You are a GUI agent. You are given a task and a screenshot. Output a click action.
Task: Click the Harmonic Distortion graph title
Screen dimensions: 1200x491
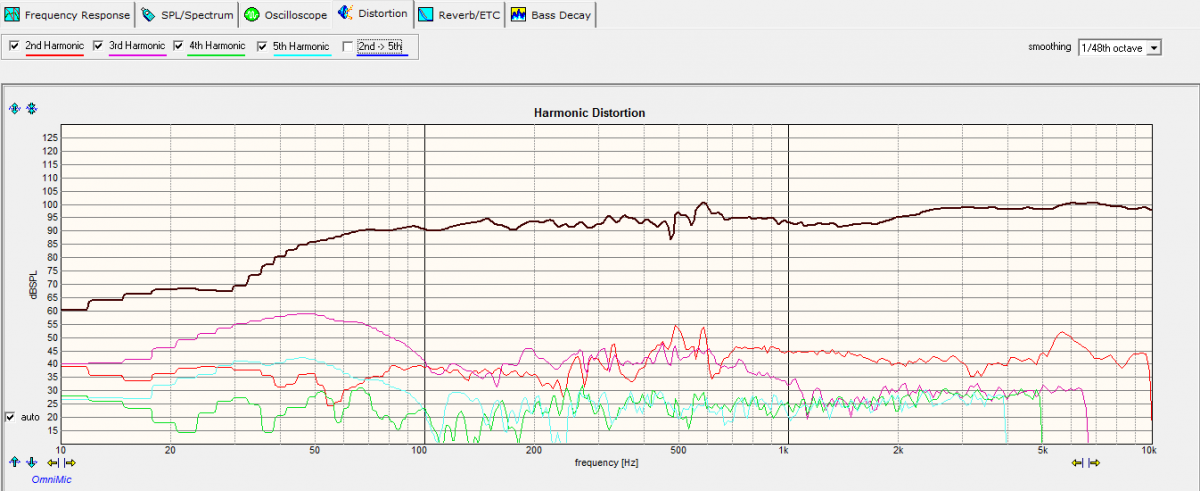tap(591, 113)
